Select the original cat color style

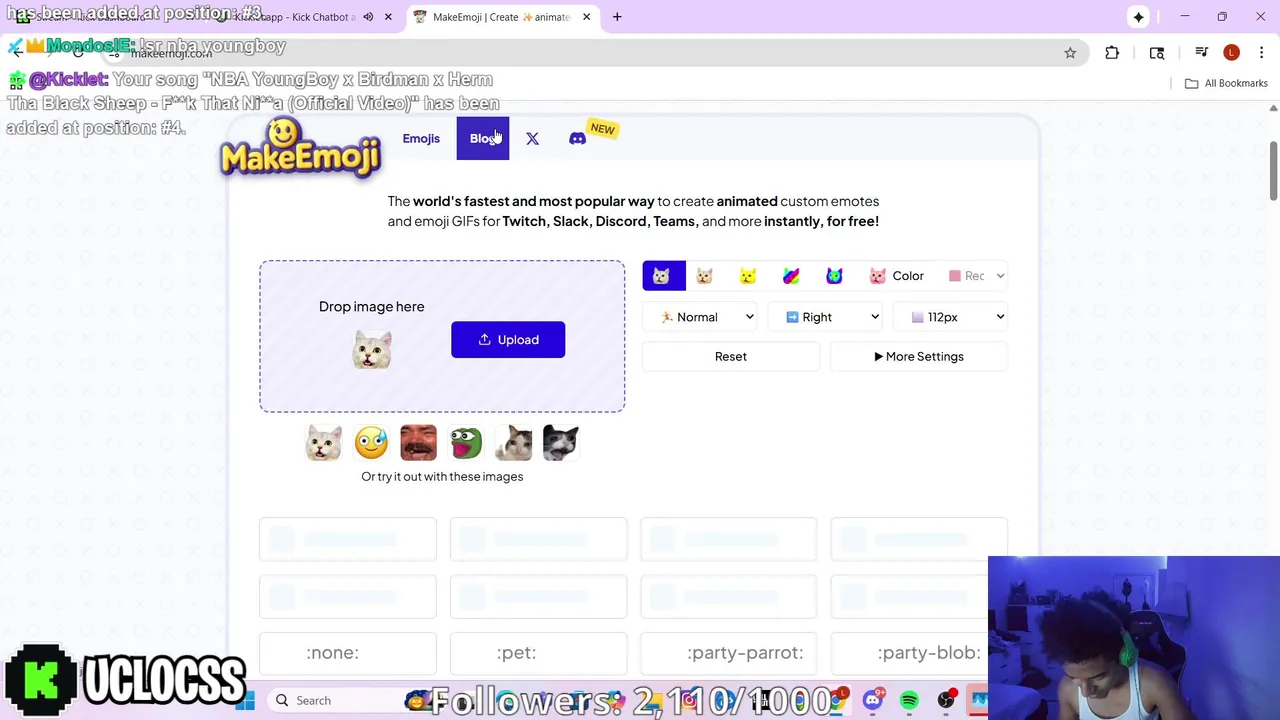663,276
